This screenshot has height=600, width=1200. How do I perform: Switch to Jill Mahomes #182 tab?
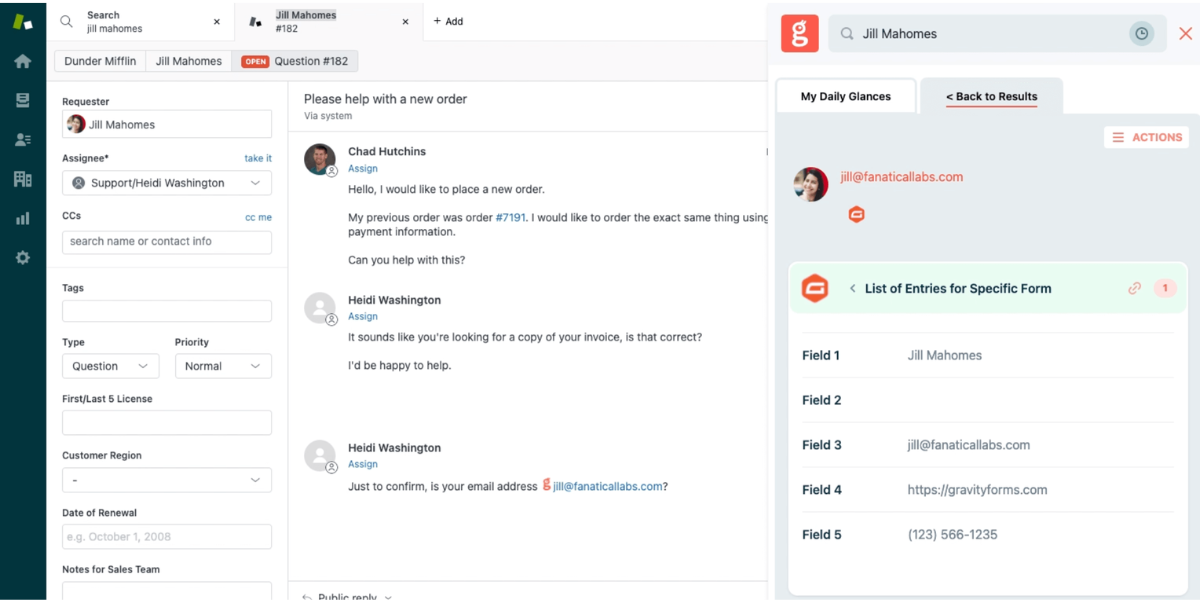coord(330,21)
